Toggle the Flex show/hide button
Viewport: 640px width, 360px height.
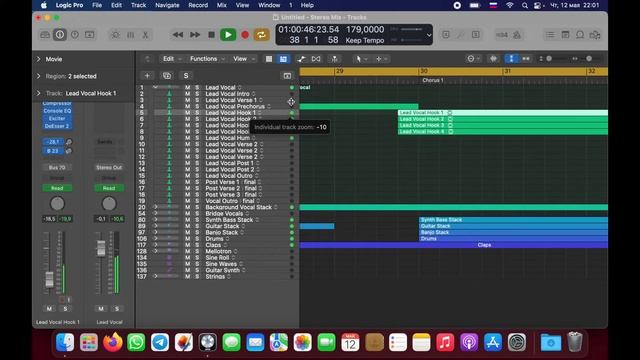click(x=316, y=59)
